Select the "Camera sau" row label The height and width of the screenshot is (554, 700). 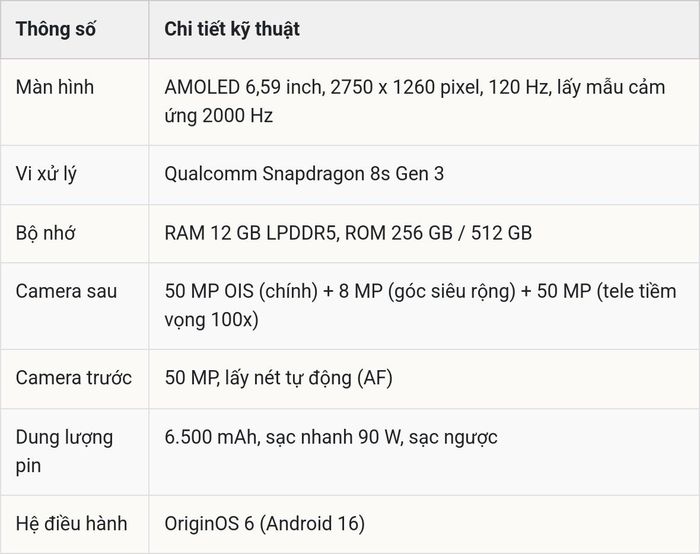coord(67,291)
